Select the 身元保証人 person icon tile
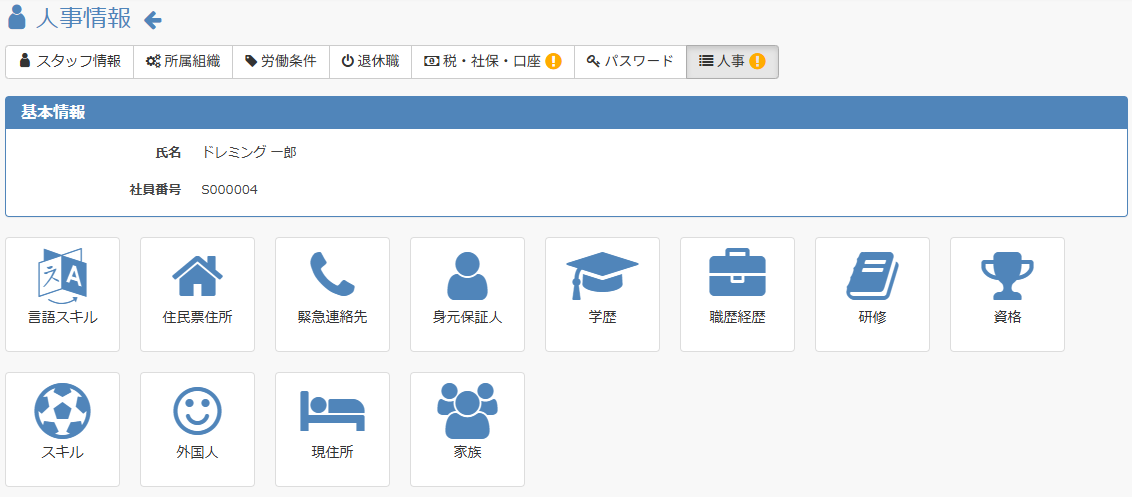This screenshot has height=497, width=1132. click(x=467, y=295)
